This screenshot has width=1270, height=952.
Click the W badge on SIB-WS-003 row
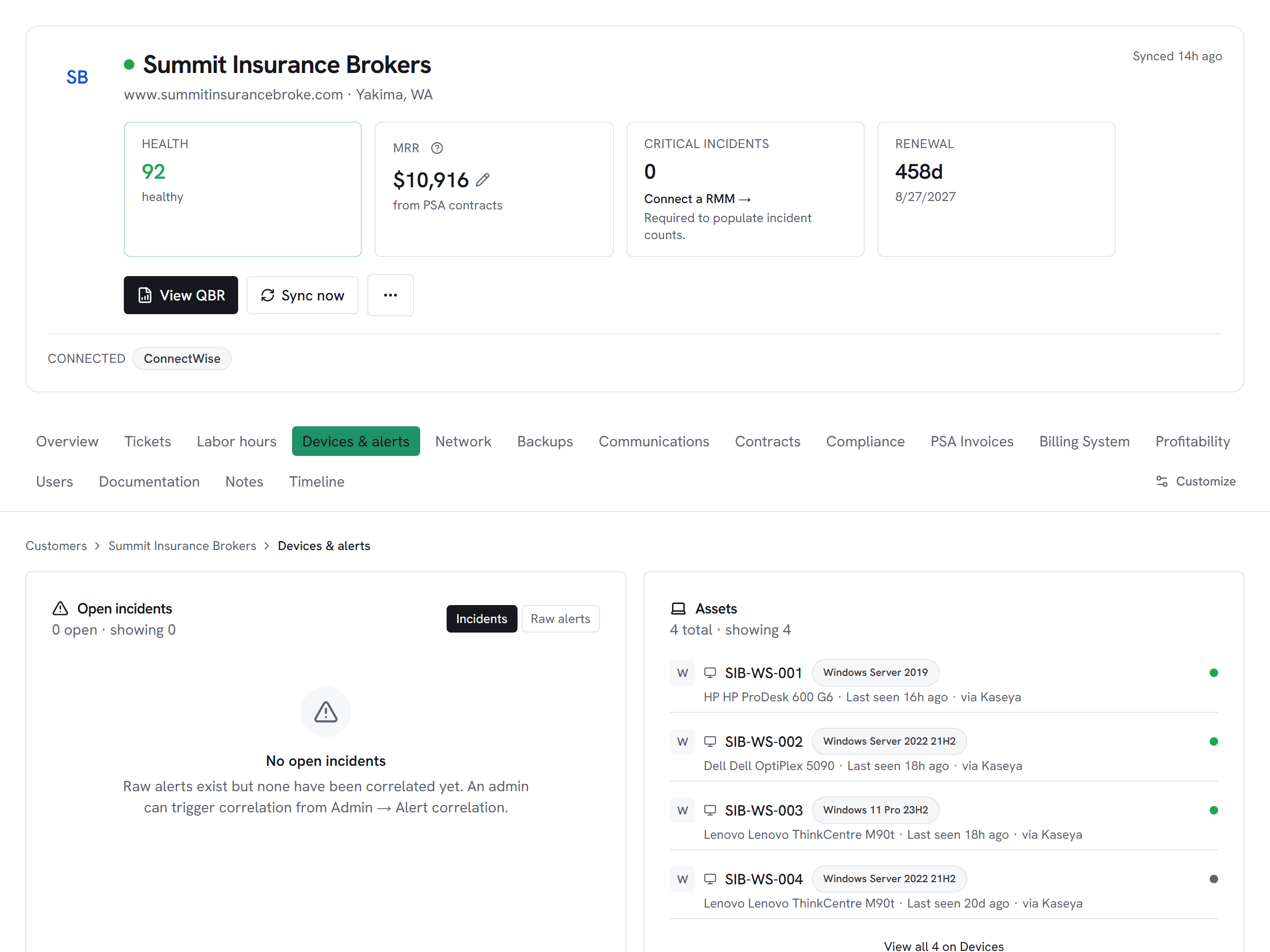pos(683,810)
